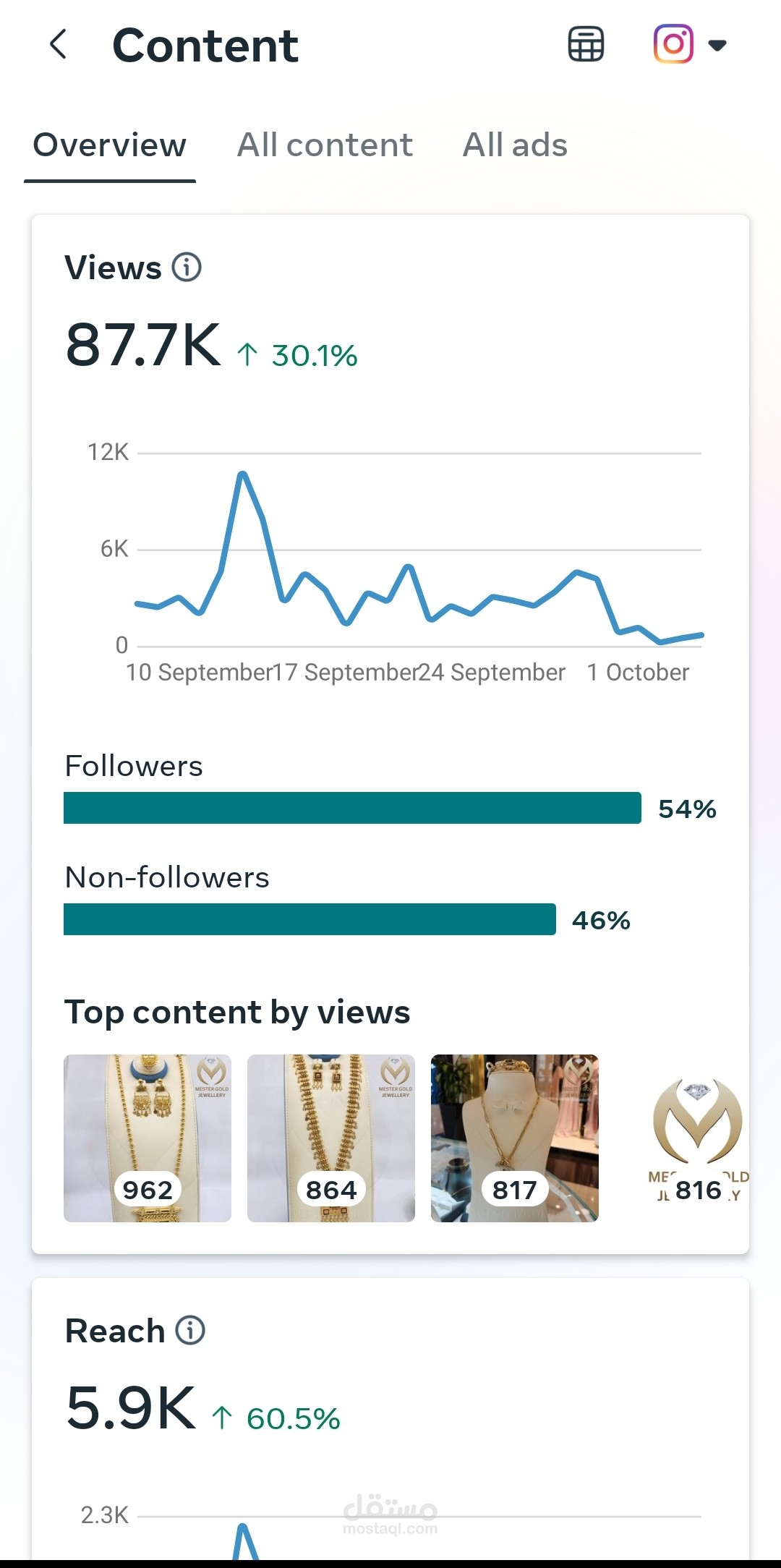Tap the back arrow icon
Viewport: 781px width, 1568px height.
[x=59, y=45]
